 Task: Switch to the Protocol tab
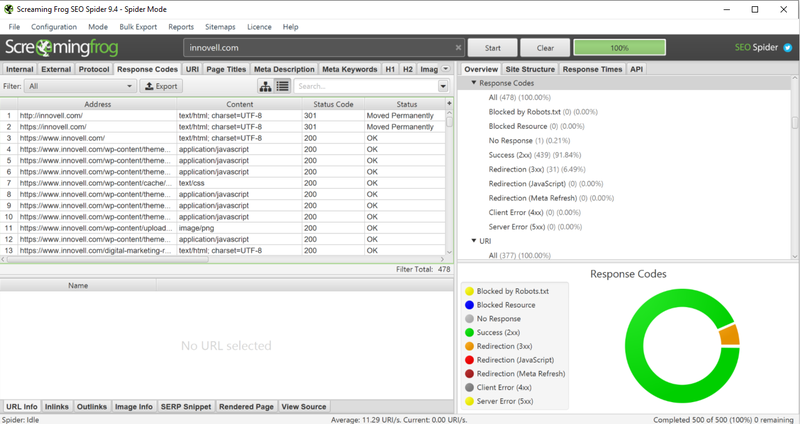[x=94, y=69]
